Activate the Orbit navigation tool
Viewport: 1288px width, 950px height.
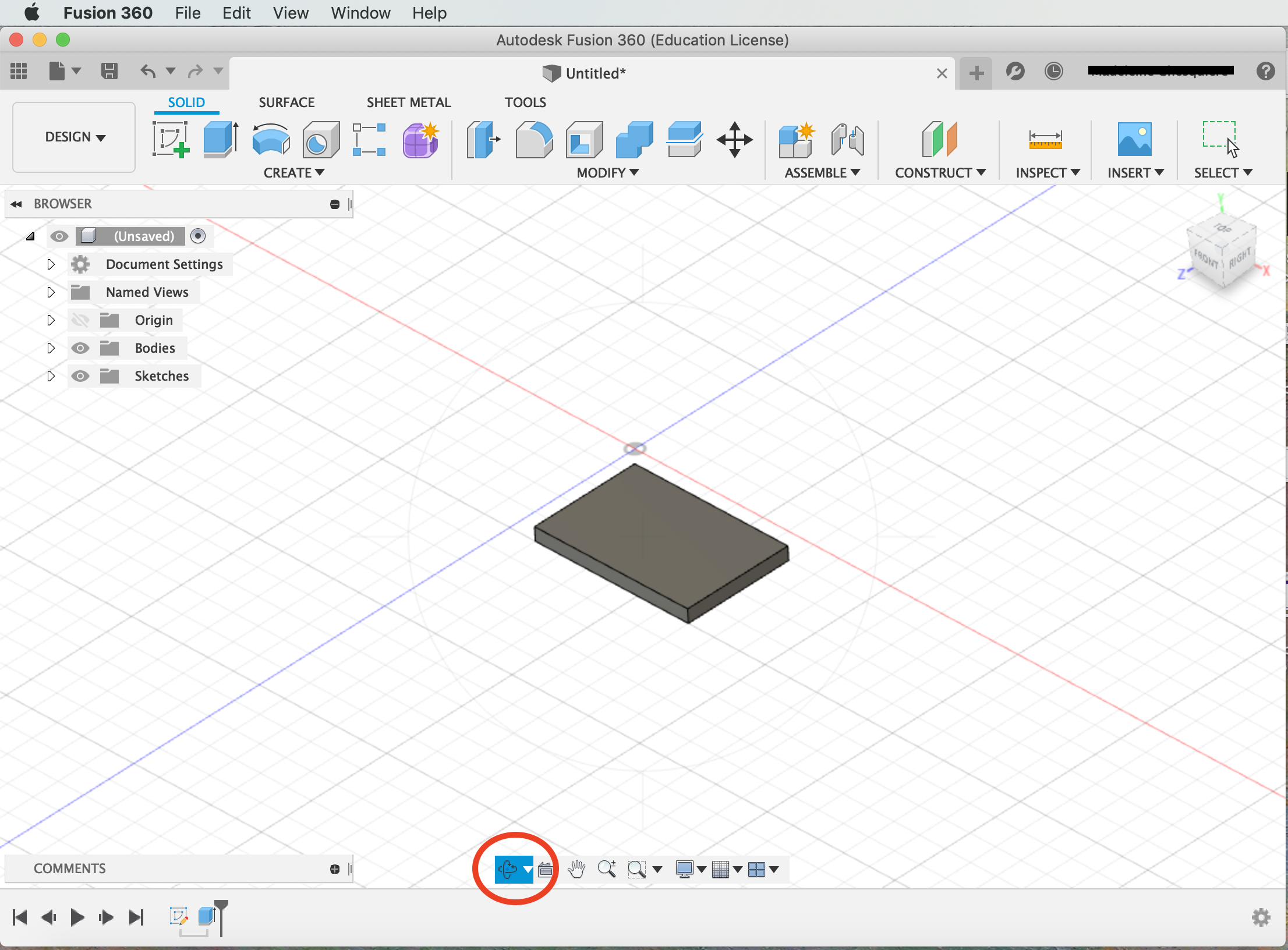tap(508, 869)
